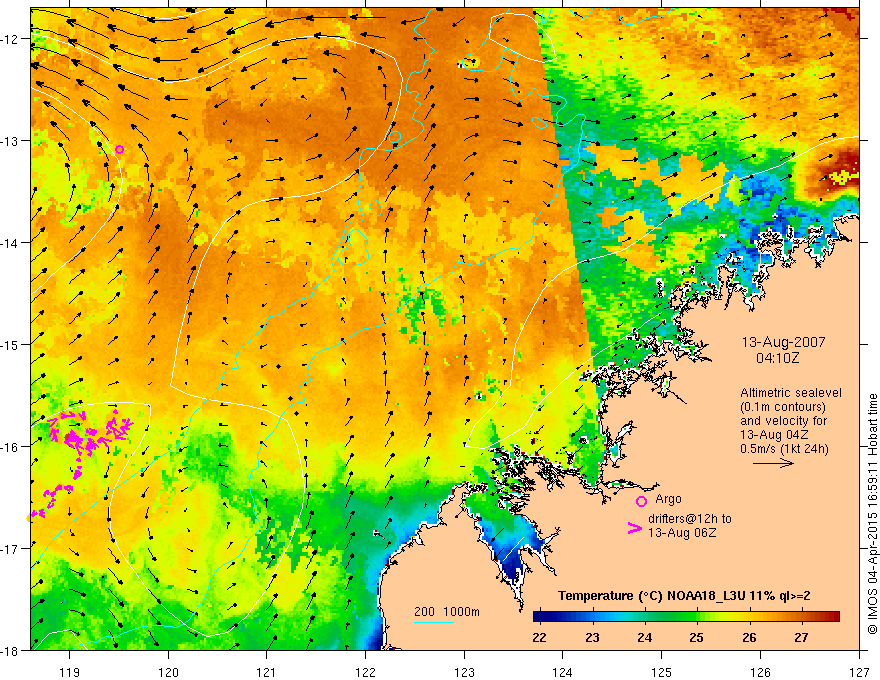Click the date label 13-Aug-2007

coord(783,342)
